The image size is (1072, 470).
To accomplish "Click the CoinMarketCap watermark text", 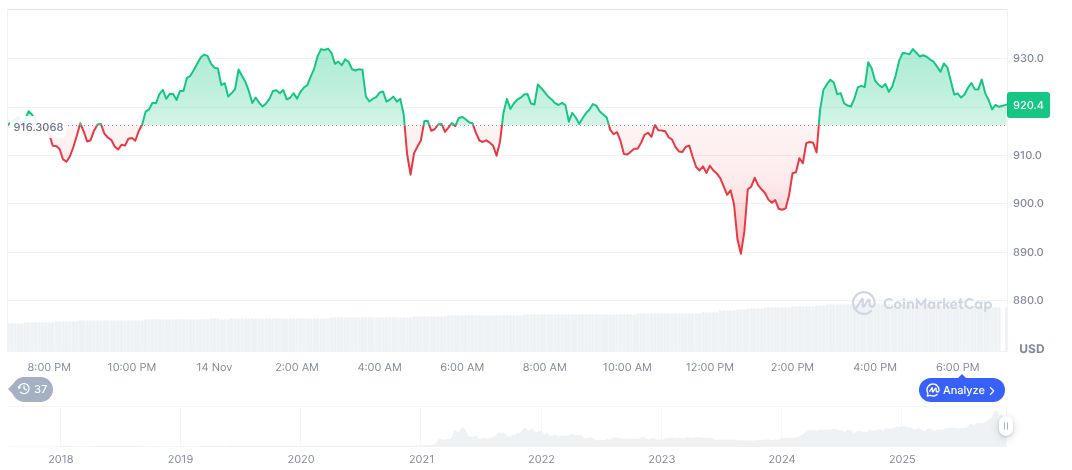I will point(936,304).
